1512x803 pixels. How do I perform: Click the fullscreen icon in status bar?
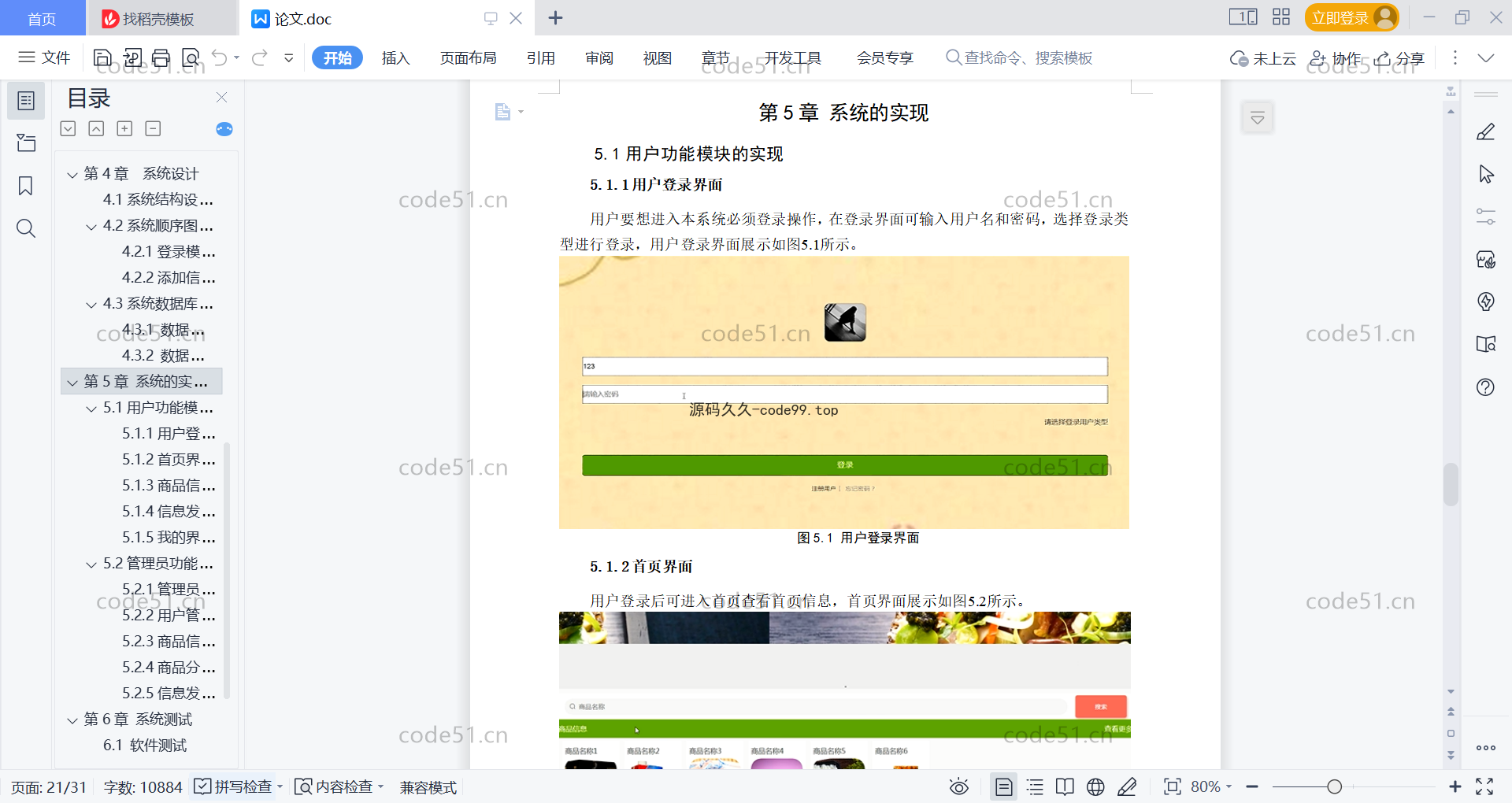(x=1484, y=786)
